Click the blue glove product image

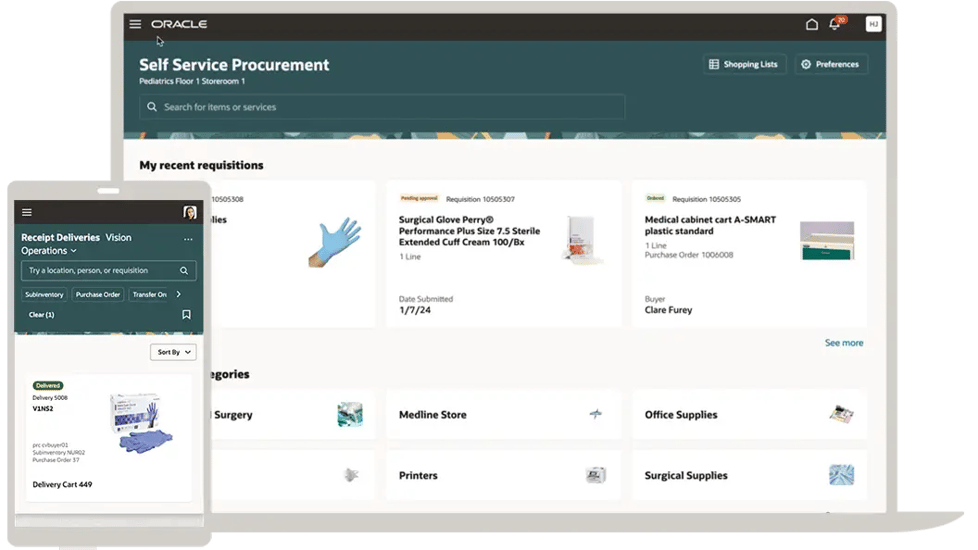(335, 243)
